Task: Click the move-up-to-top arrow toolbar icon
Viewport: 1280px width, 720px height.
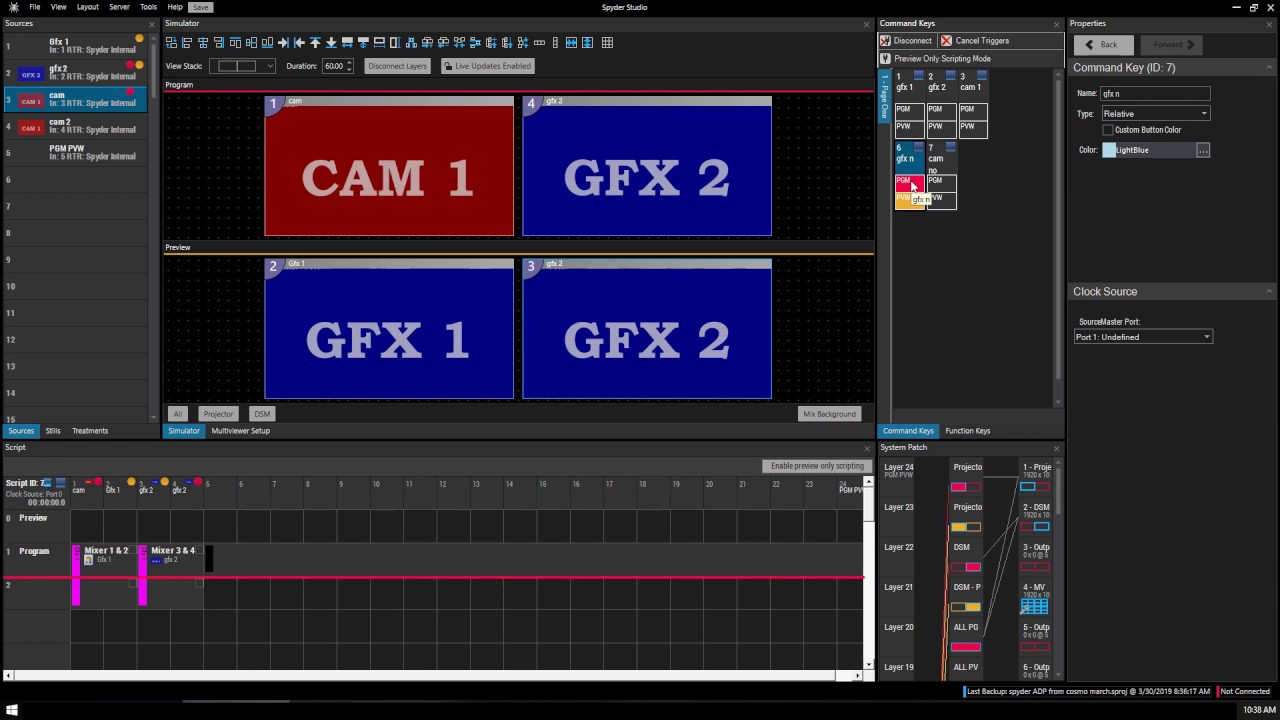Action: click(315, 43)
